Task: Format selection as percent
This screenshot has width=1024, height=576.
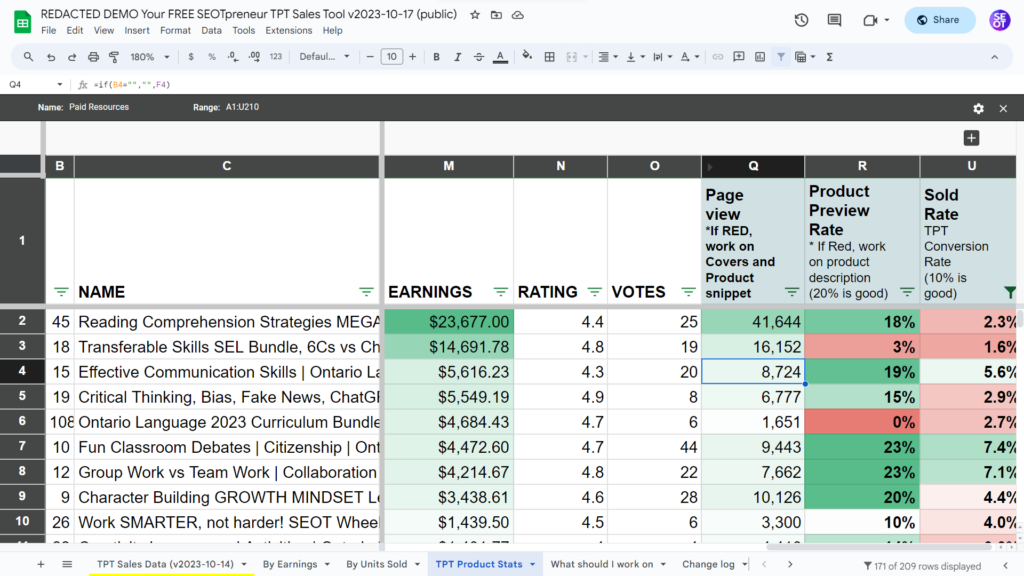Action: [x=210, y=57]
